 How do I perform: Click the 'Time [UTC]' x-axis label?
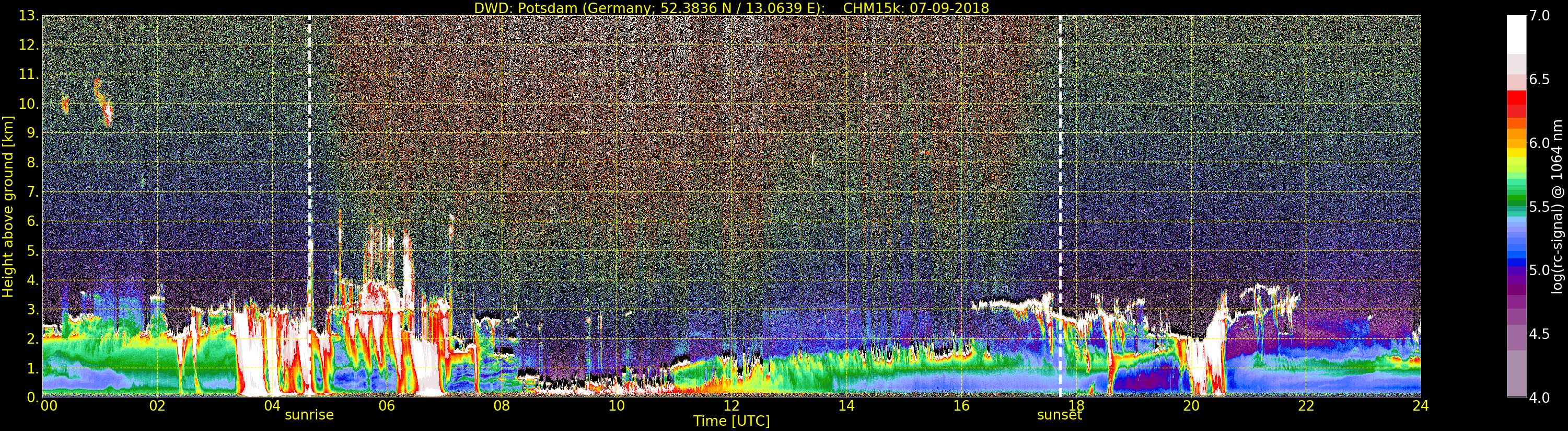coord(731,421)
